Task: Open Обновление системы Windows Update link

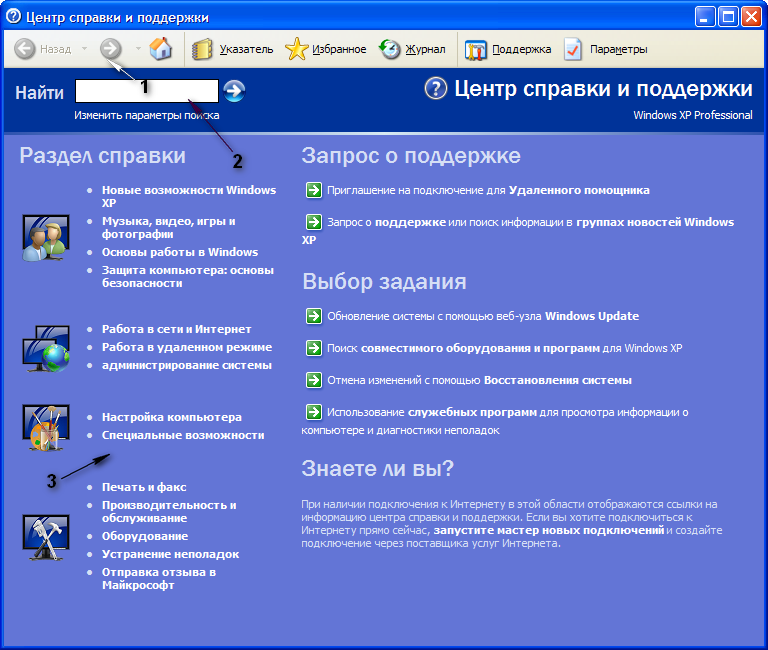Action: click(483, 316)
